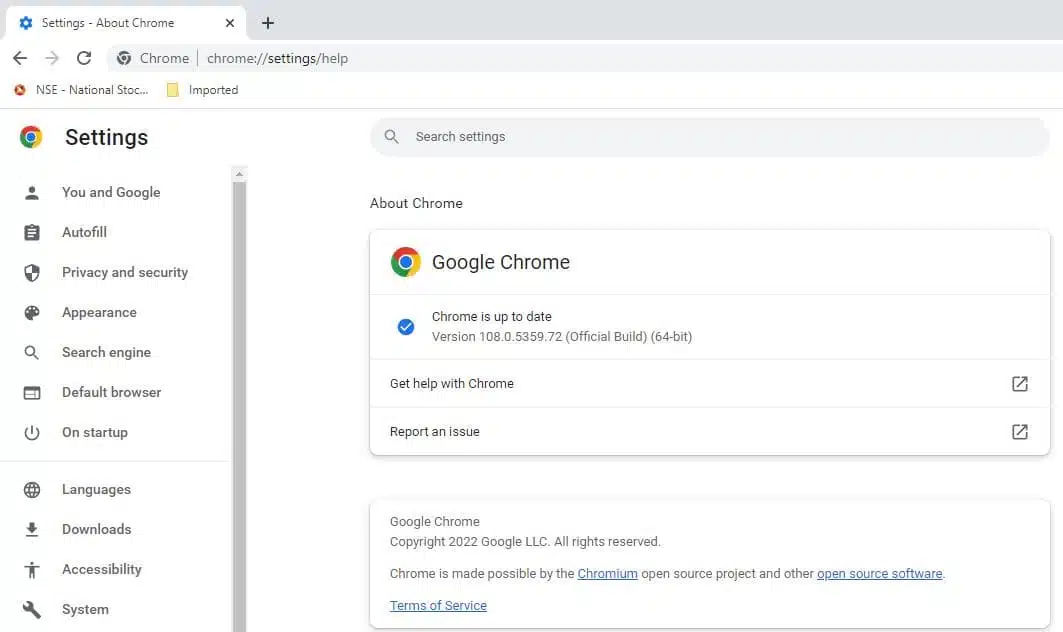
Task: Close the Settings - About Chrome tab
Action: 230,23
